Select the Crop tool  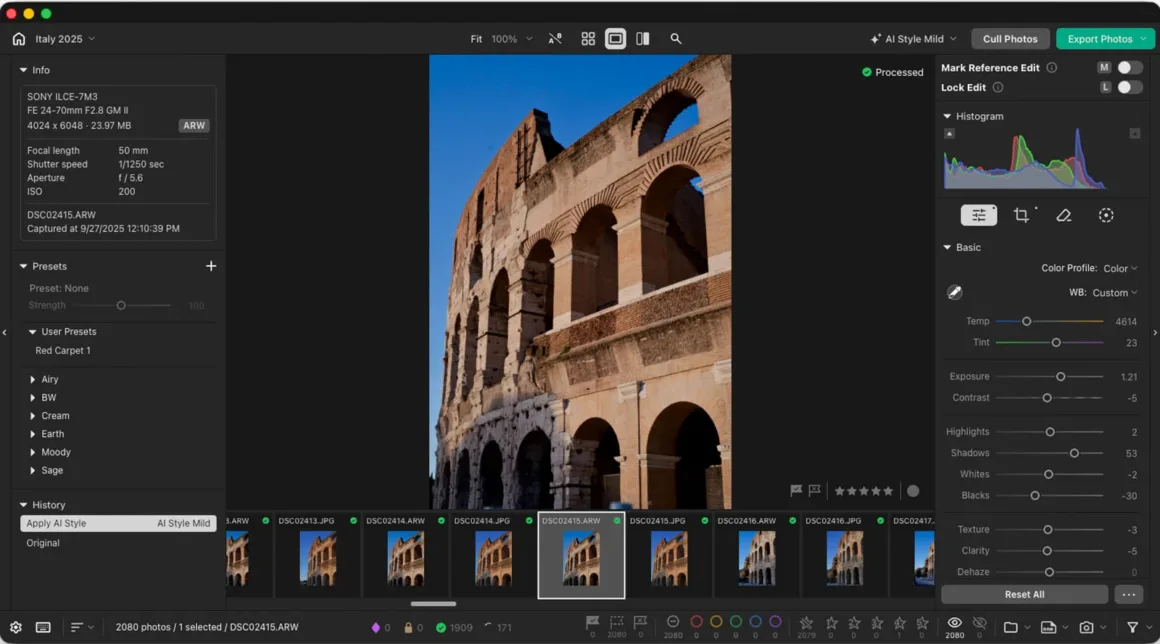(x=1022, y=215)
